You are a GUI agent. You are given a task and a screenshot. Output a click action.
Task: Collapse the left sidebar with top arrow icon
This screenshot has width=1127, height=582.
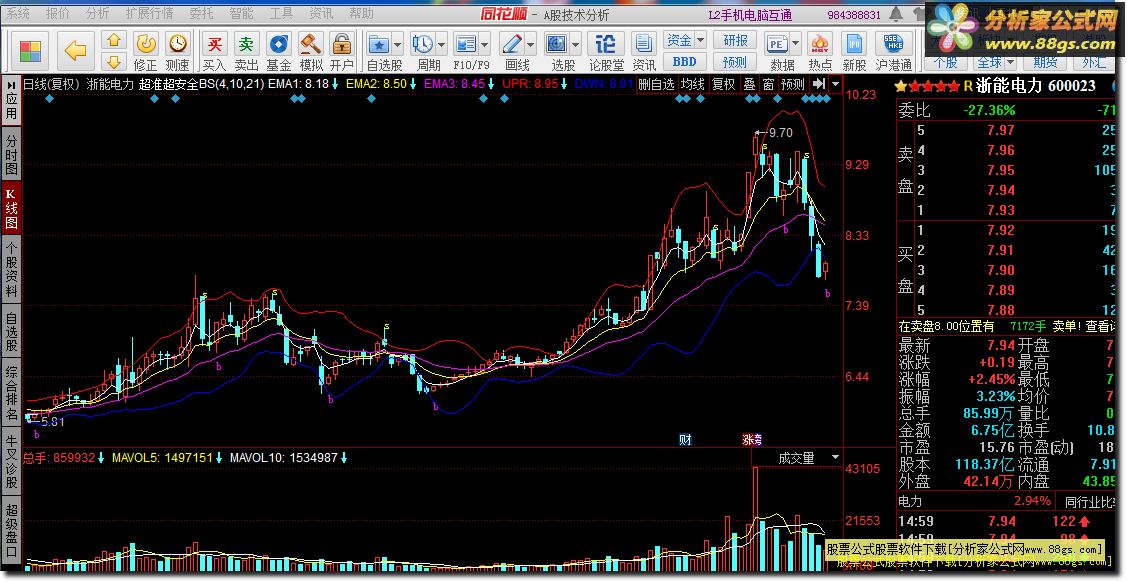[x=10, y=84]
